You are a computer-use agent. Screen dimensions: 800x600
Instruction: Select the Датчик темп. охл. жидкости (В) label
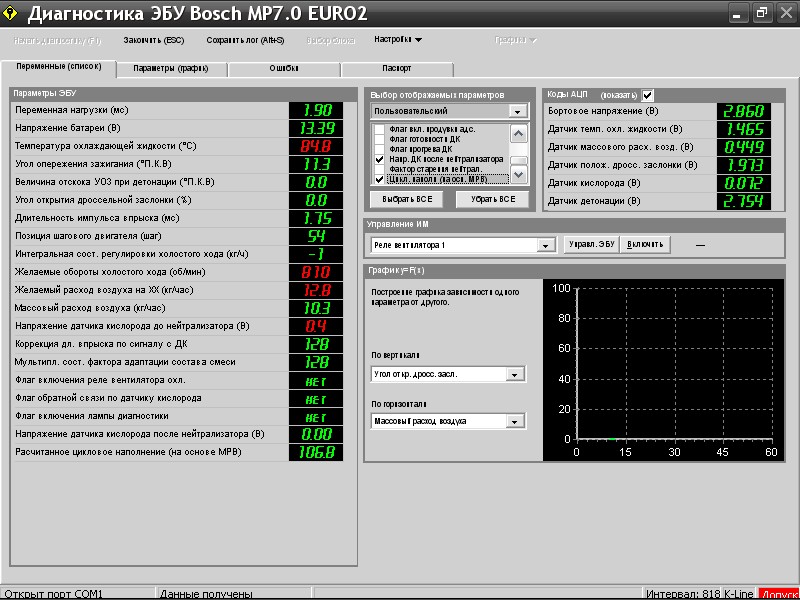coord(615,130)
